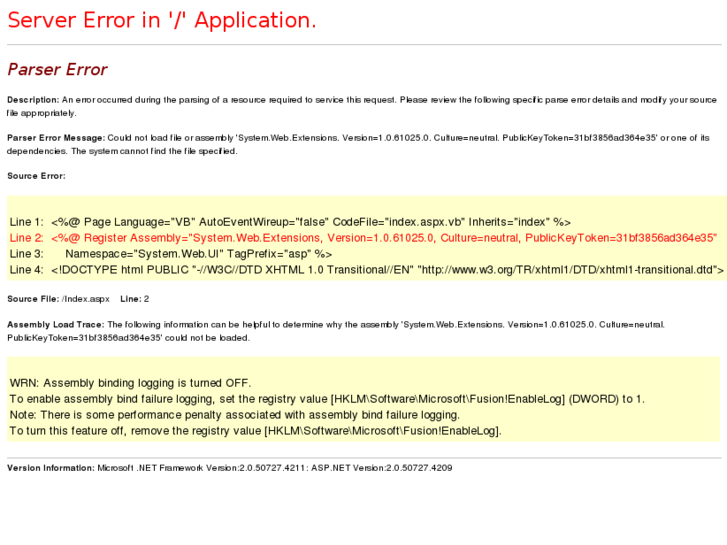Click the 'To enable assembly bind failure logging' line
This screenshot has width=727, height=545.
(327, 399)
